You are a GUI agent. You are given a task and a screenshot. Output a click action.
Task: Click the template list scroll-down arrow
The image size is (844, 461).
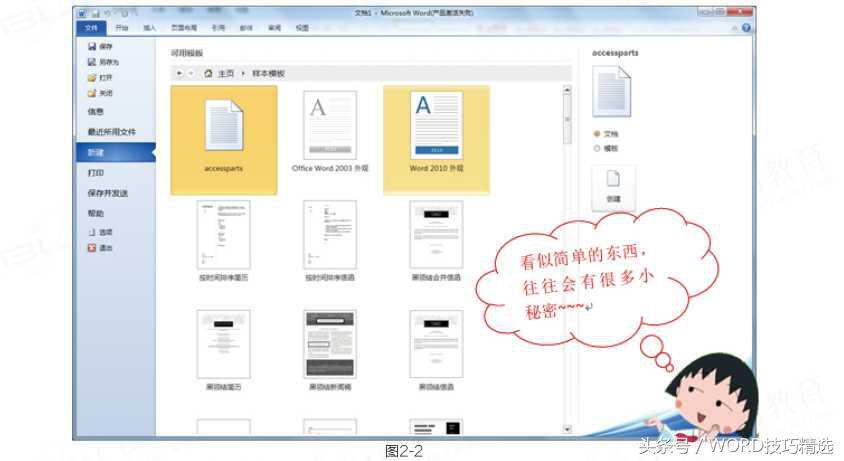[x=567, y=429]
